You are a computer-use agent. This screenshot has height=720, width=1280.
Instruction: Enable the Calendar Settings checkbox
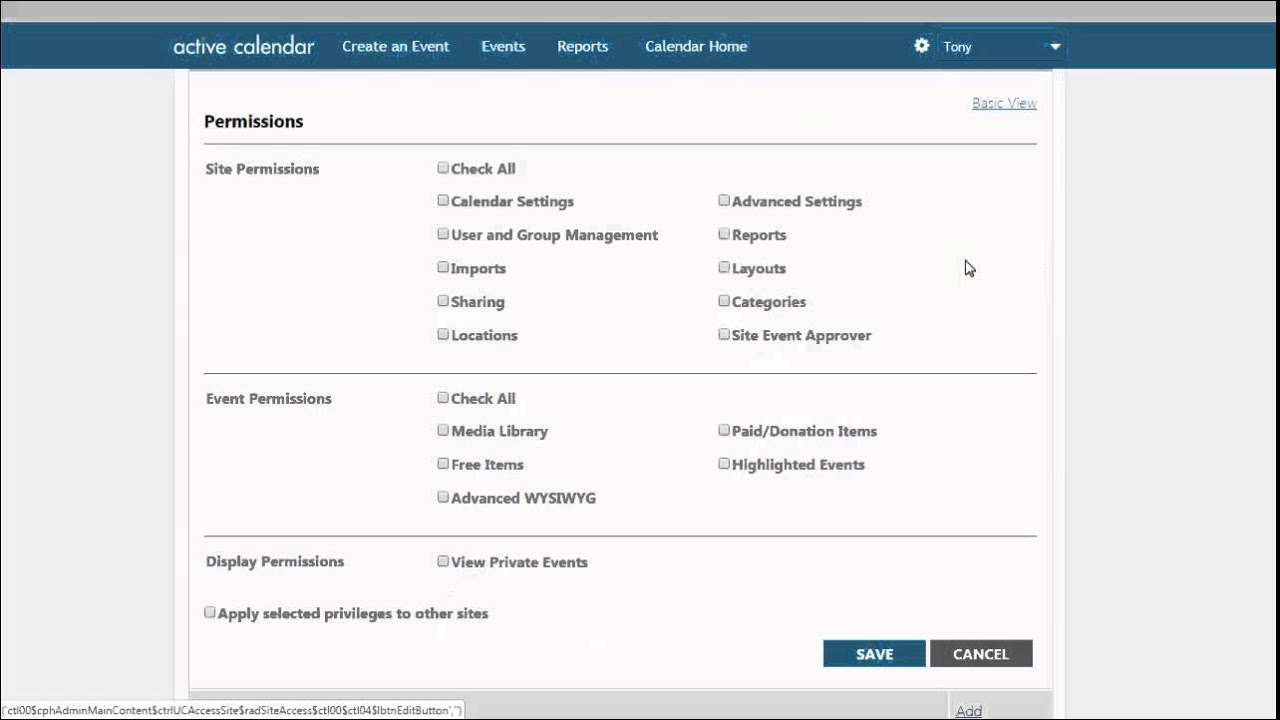(x=443, y=200)
